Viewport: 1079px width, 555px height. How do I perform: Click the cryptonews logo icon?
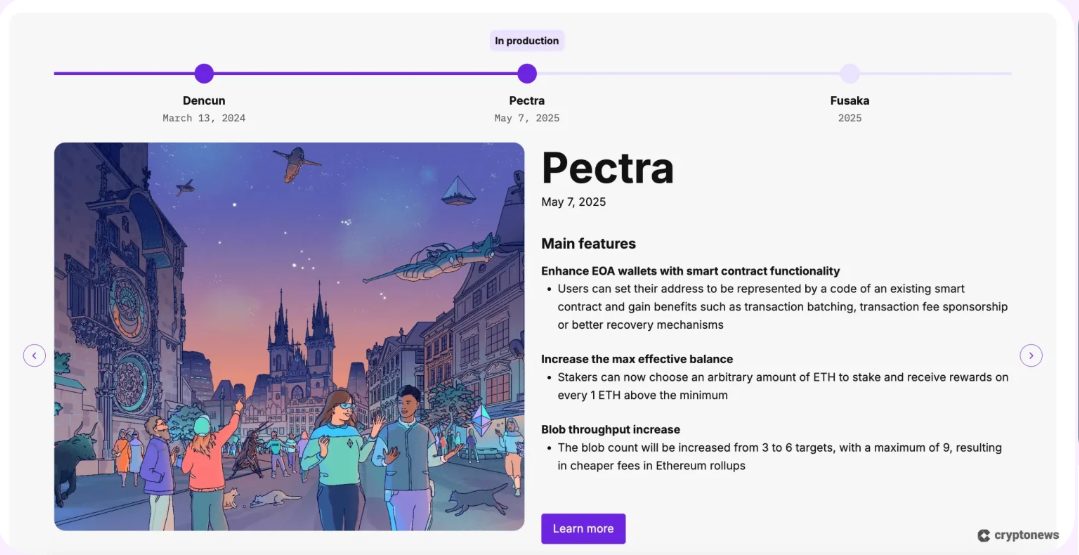(984, 536)
